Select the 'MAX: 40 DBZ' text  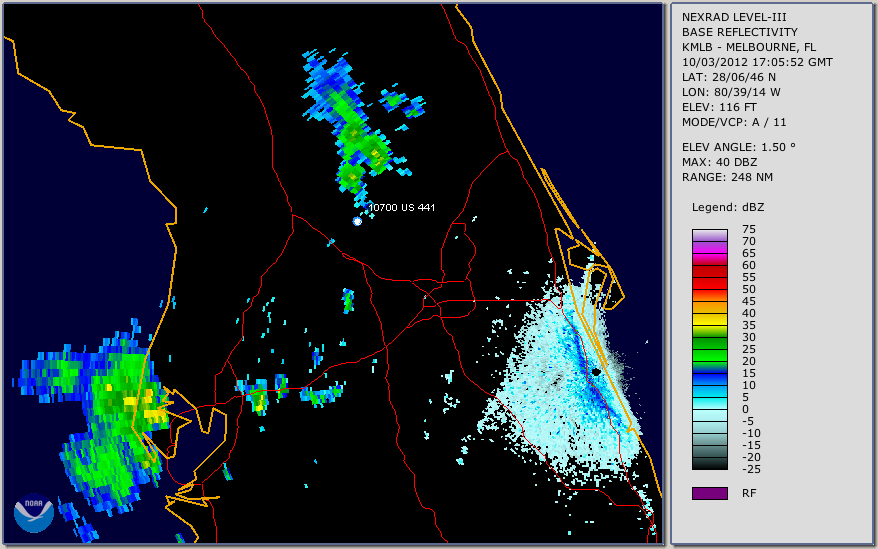(x=719, y=162)
